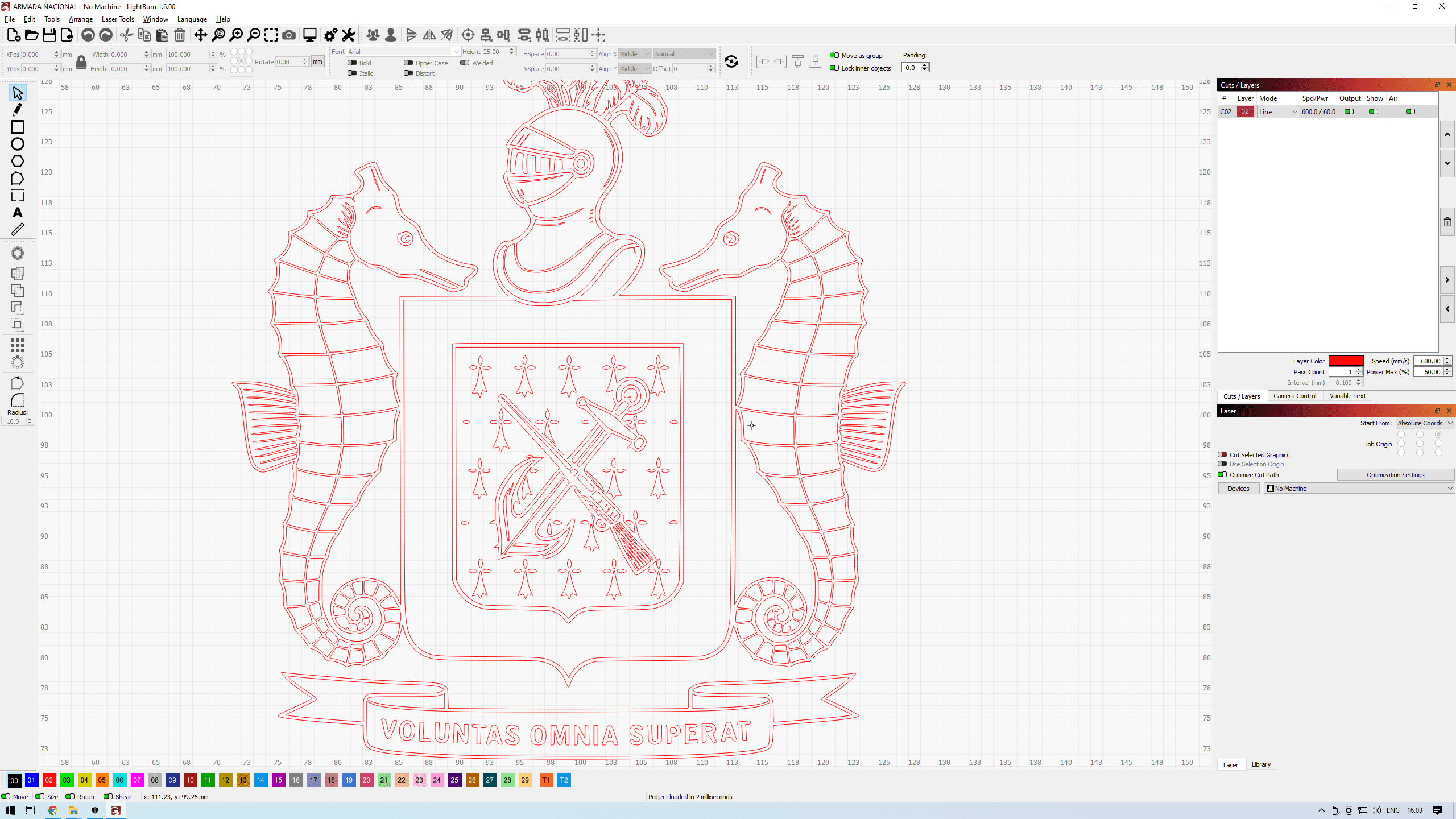
Task: Toggle Show switch for layer C02
Action: [x=1374, y=112]
